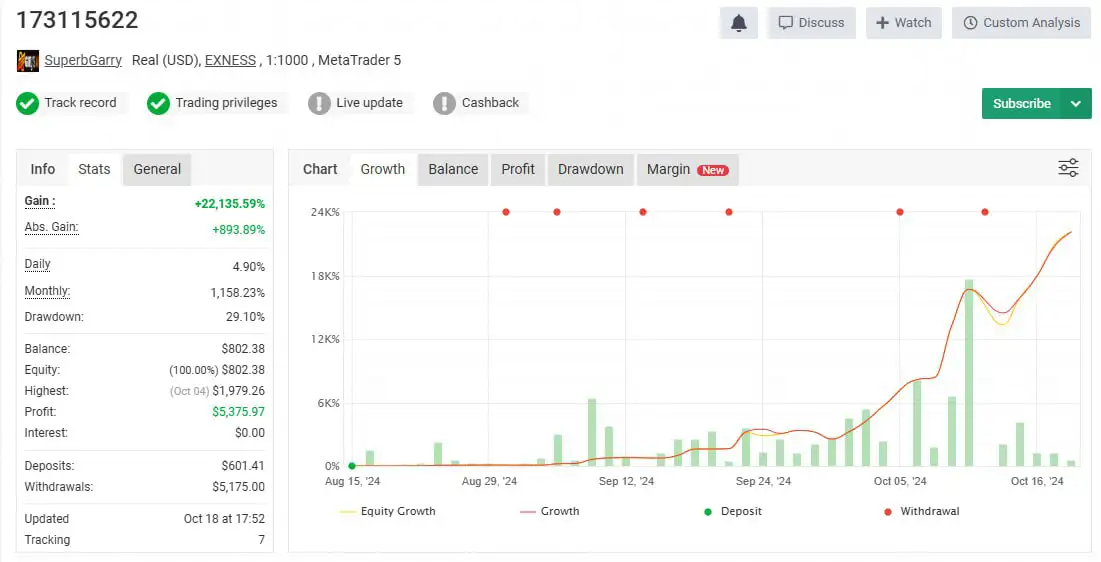Click the Watch button

coord(903,23)
